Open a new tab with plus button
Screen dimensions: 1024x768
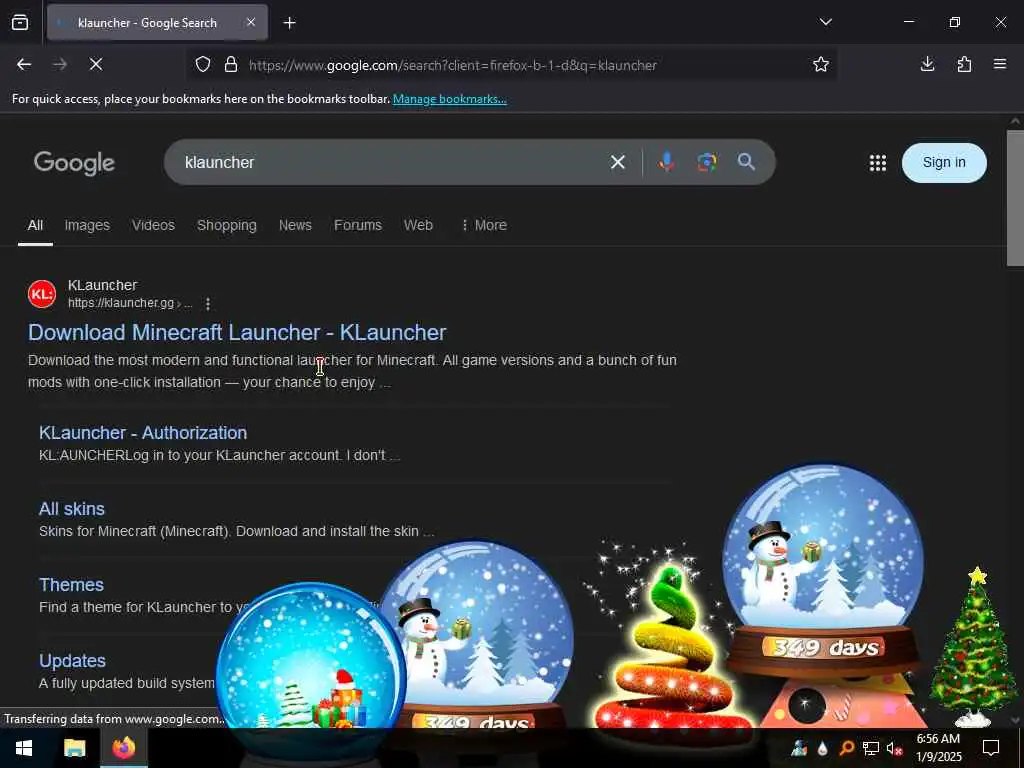tap(289, 23)
